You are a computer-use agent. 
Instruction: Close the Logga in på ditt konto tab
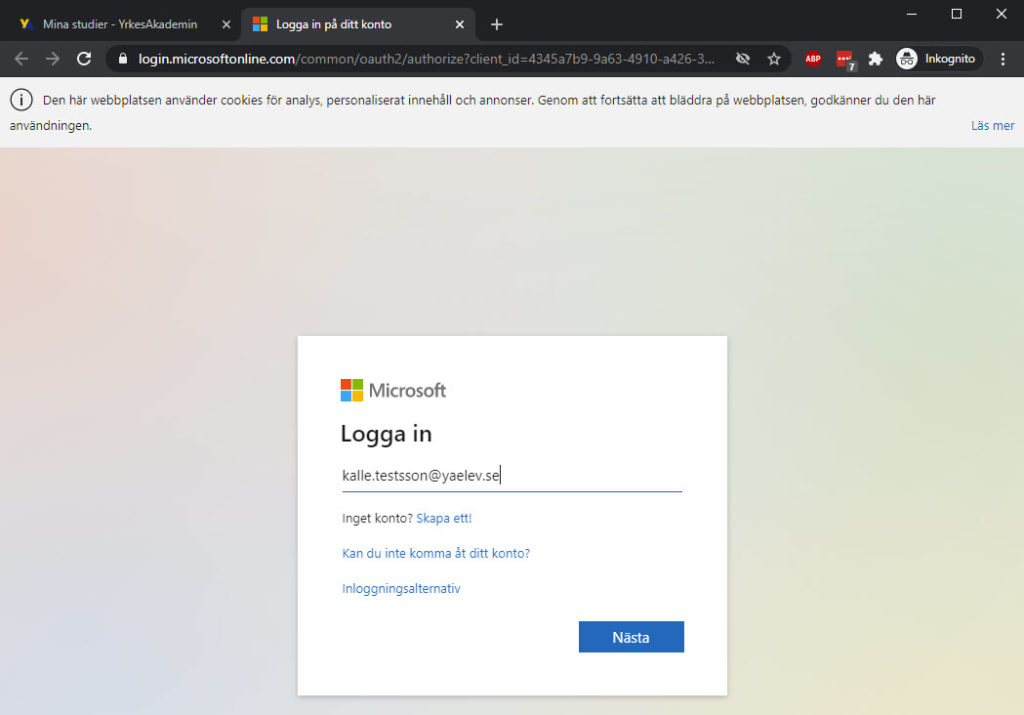(460, 24)
